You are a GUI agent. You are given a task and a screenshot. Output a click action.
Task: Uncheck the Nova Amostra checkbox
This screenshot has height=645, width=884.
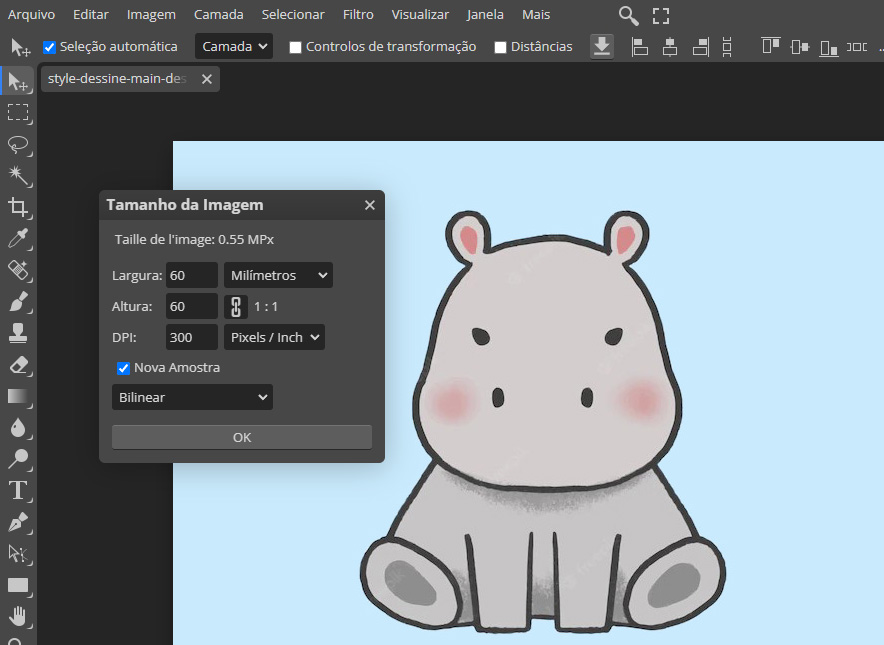[124, 368]
